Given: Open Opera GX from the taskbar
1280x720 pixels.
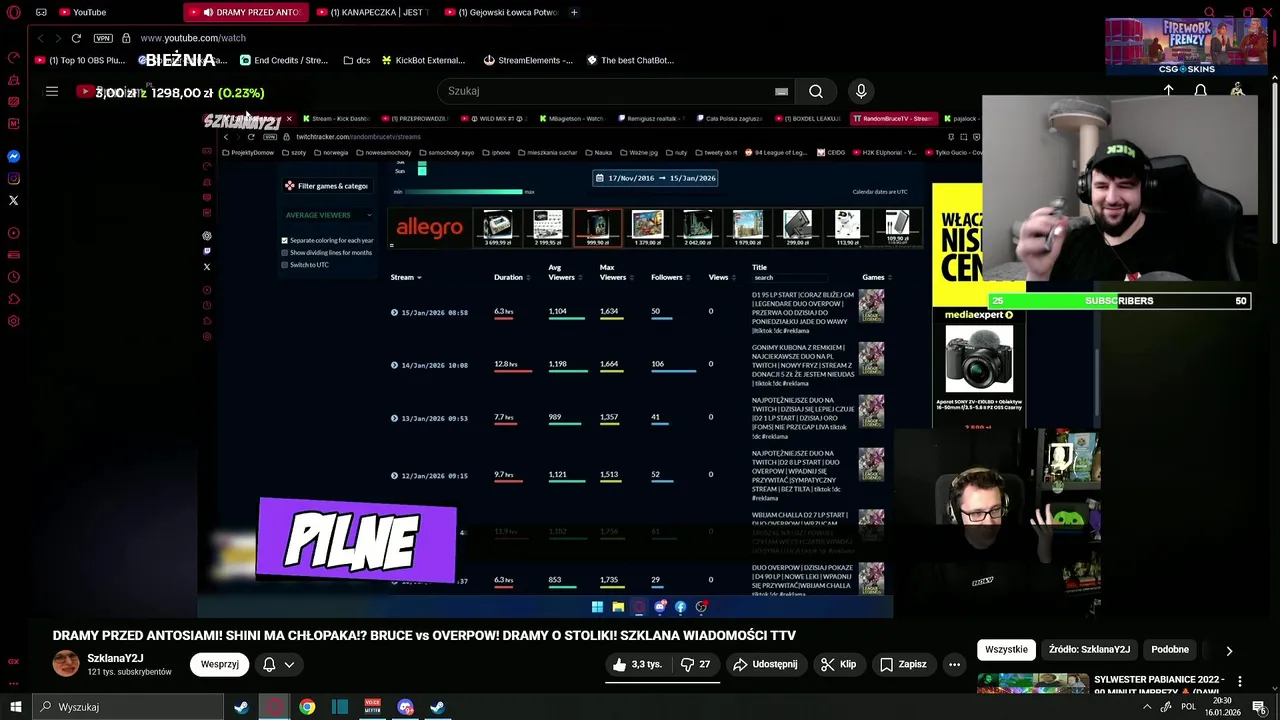Looking at the screenshot, I should [x=274, y=707].
